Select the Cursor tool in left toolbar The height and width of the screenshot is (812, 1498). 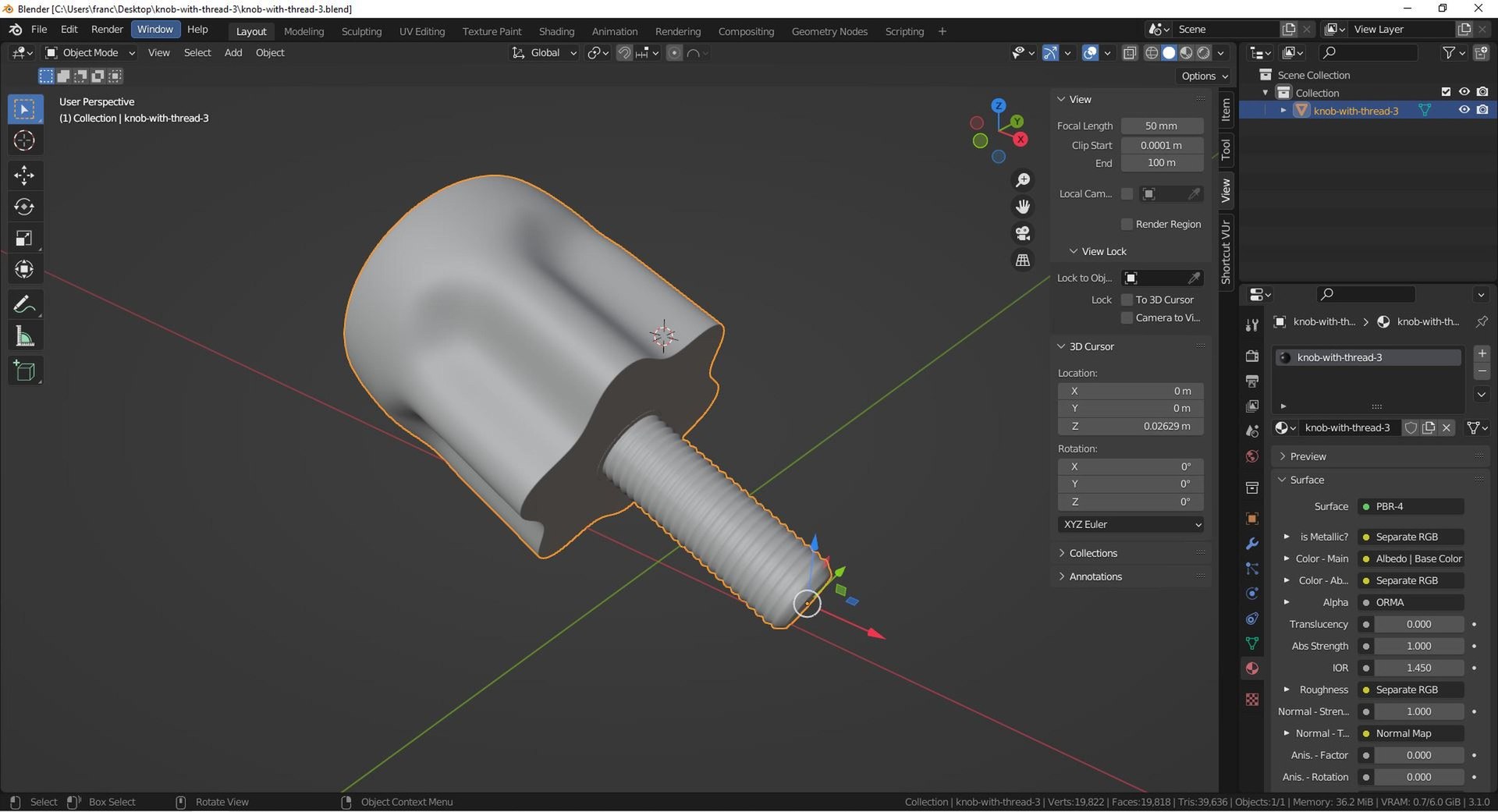point(25,141)
